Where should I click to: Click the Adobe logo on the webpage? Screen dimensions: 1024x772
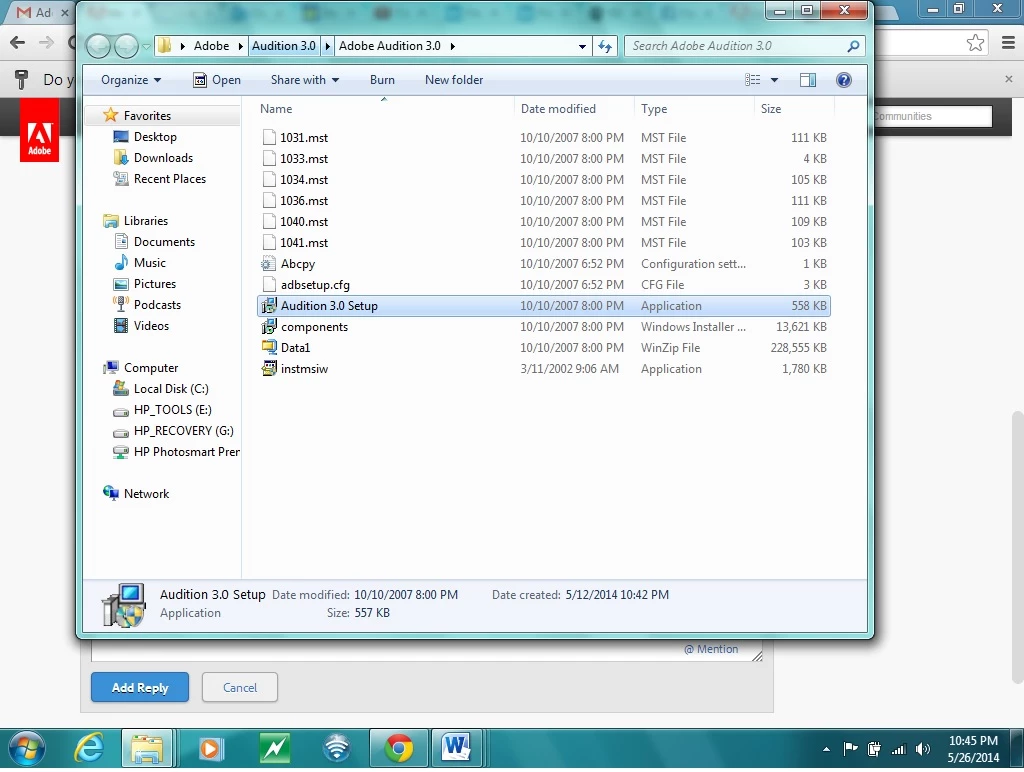click(39, 130)
